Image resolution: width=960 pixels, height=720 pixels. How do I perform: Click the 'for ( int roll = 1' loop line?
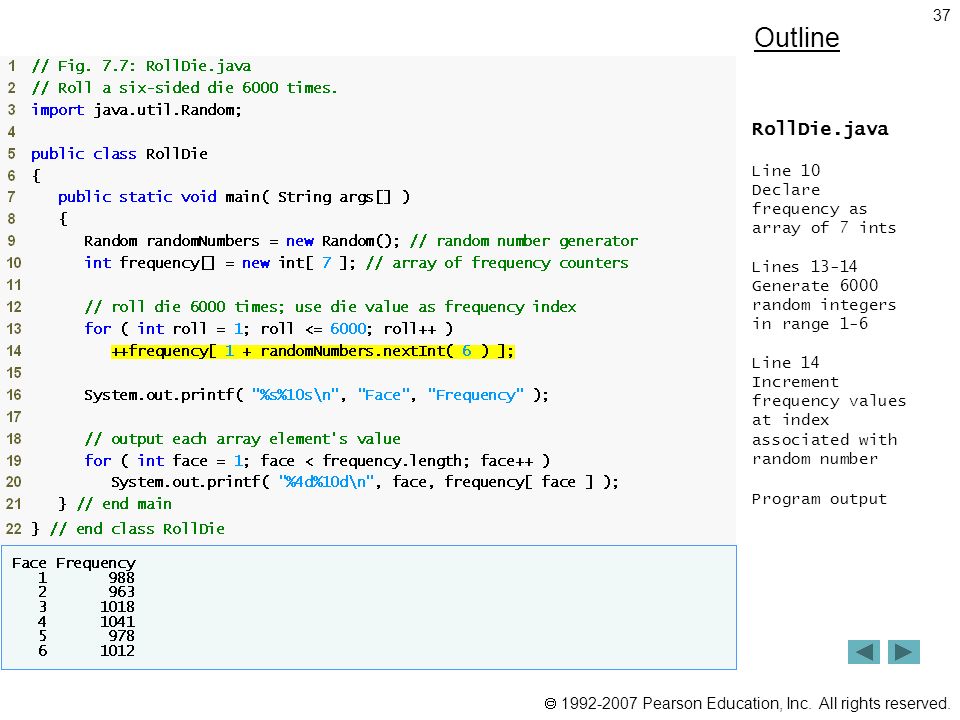point(269,329)
